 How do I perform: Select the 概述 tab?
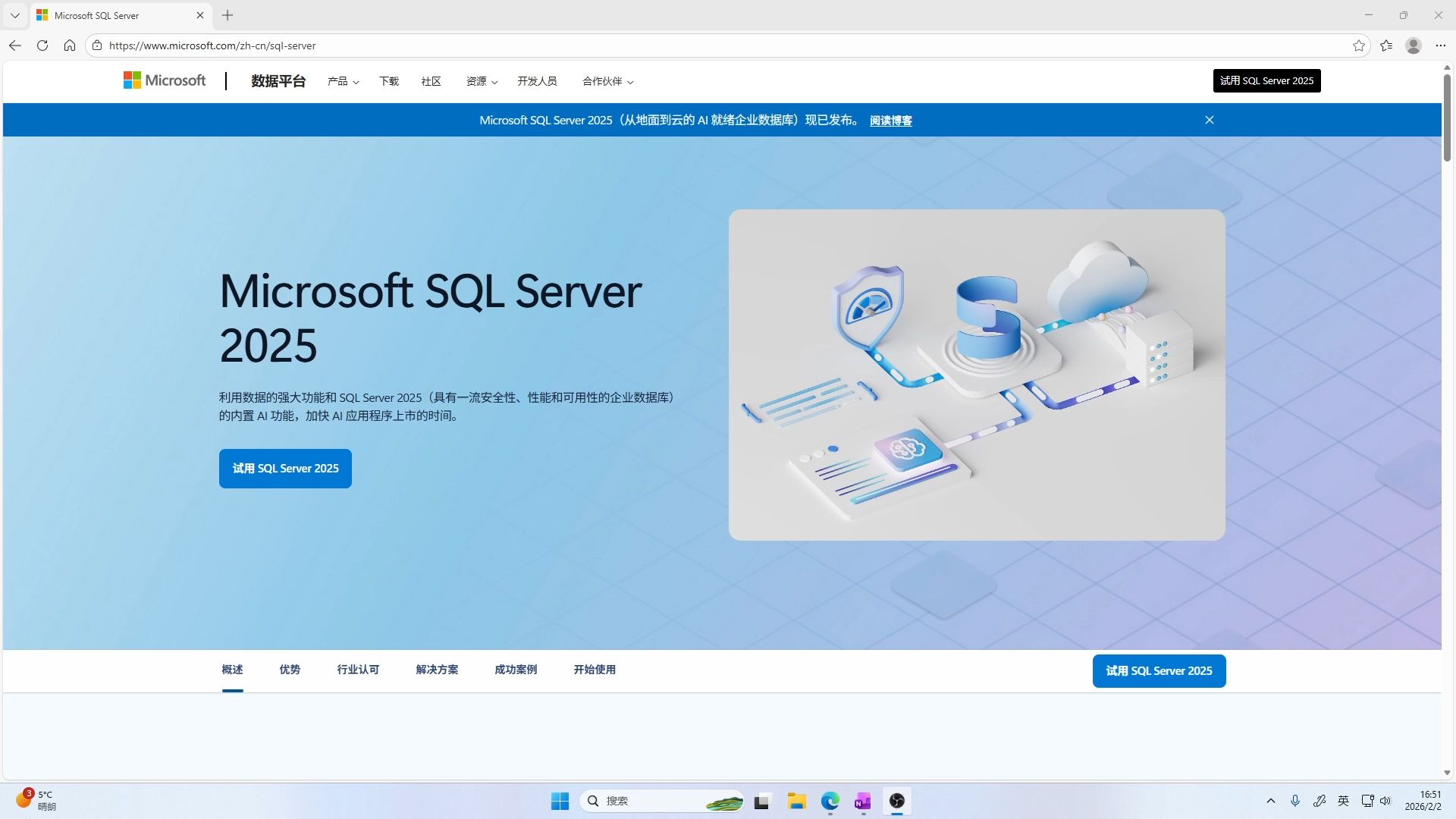(232, 670)
